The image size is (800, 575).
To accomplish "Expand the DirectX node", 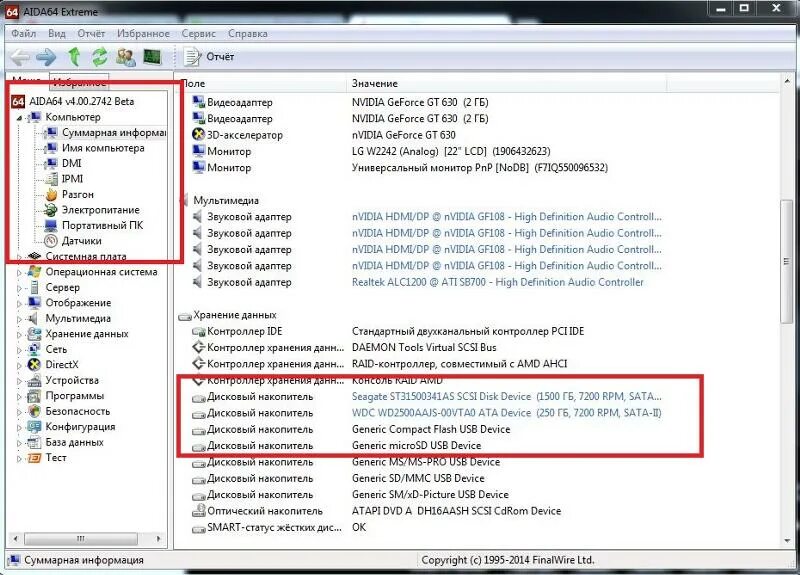I will click(19, 365).
